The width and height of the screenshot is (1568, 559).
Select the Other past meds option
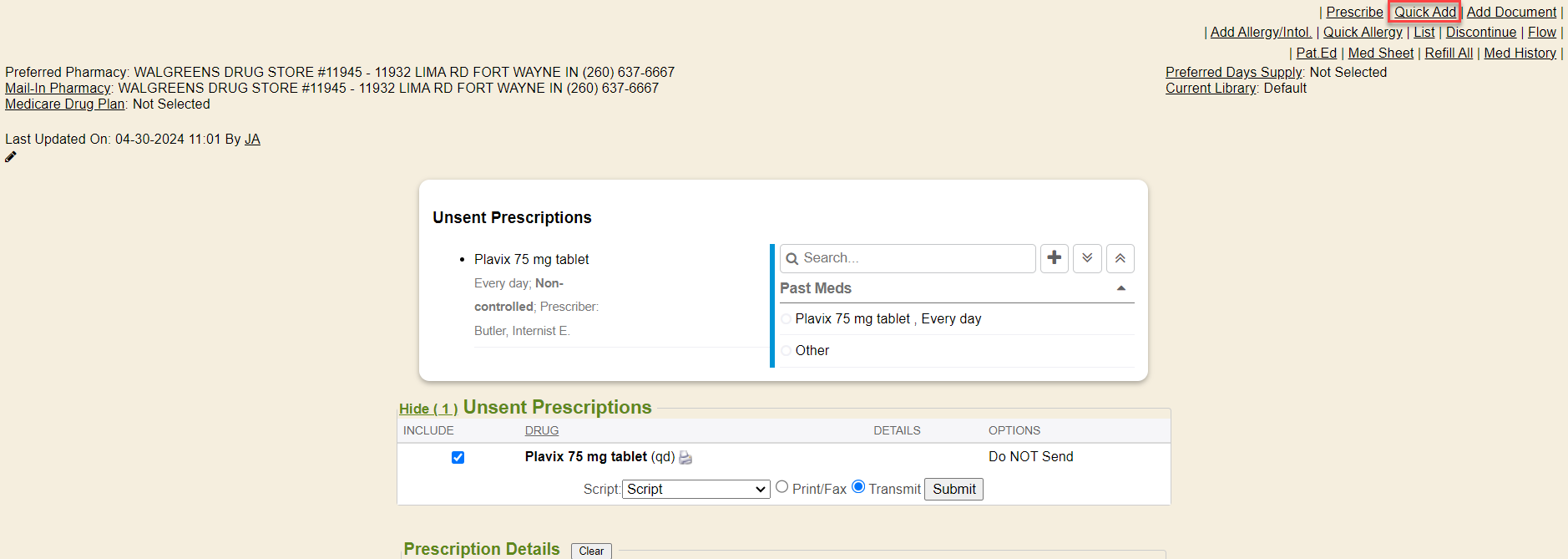787,351
